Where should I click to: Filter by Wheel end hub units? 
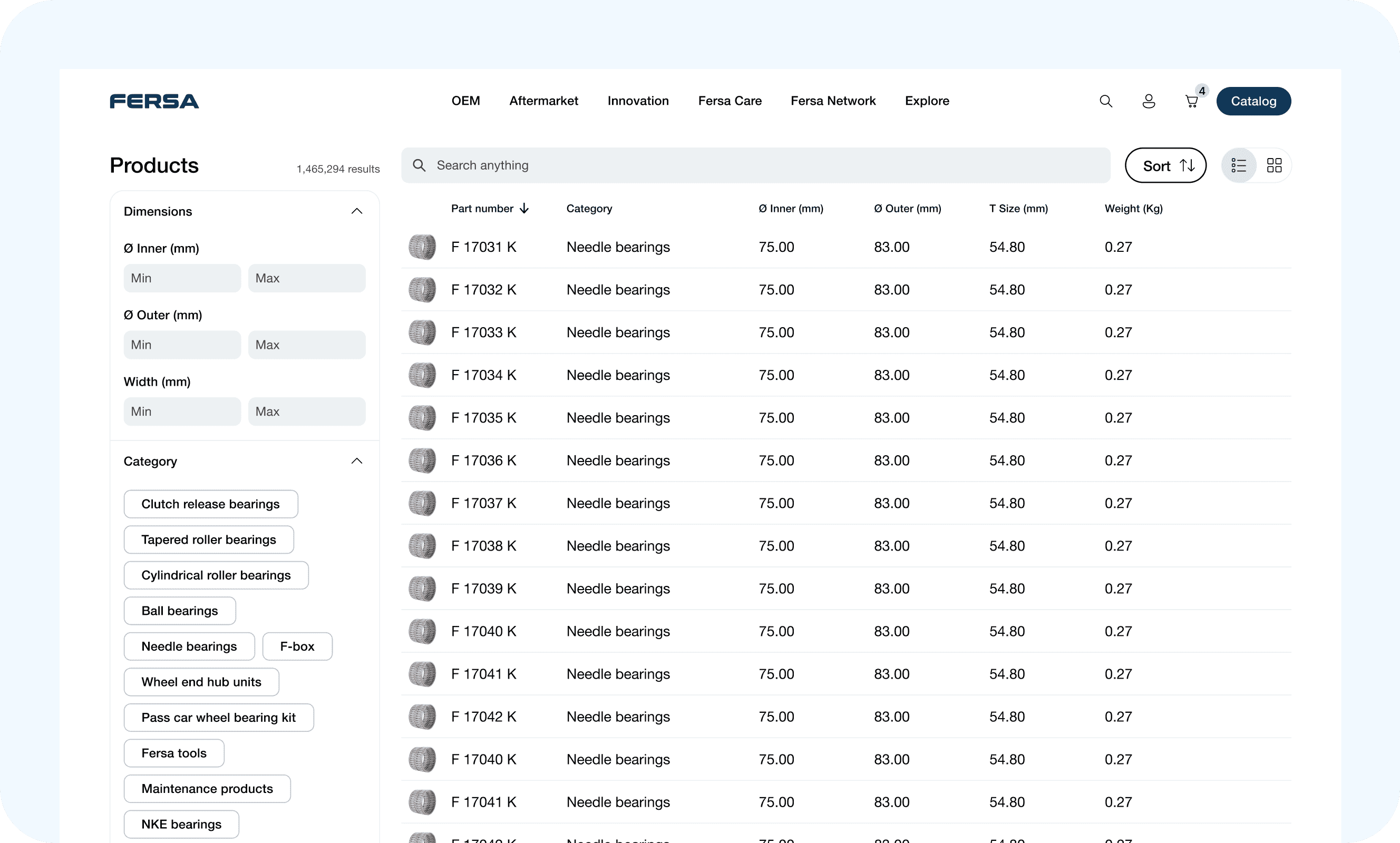pyautogui.click(x=201, y=682)
